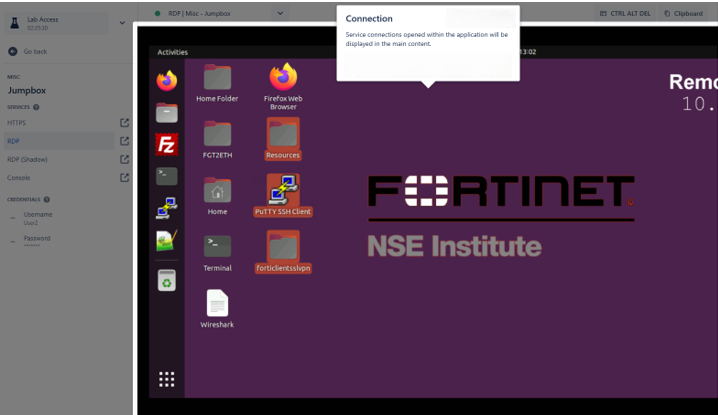Open the Clipboard button
The width and height of the screenshot is (718, 415).
tap(684, 14)
